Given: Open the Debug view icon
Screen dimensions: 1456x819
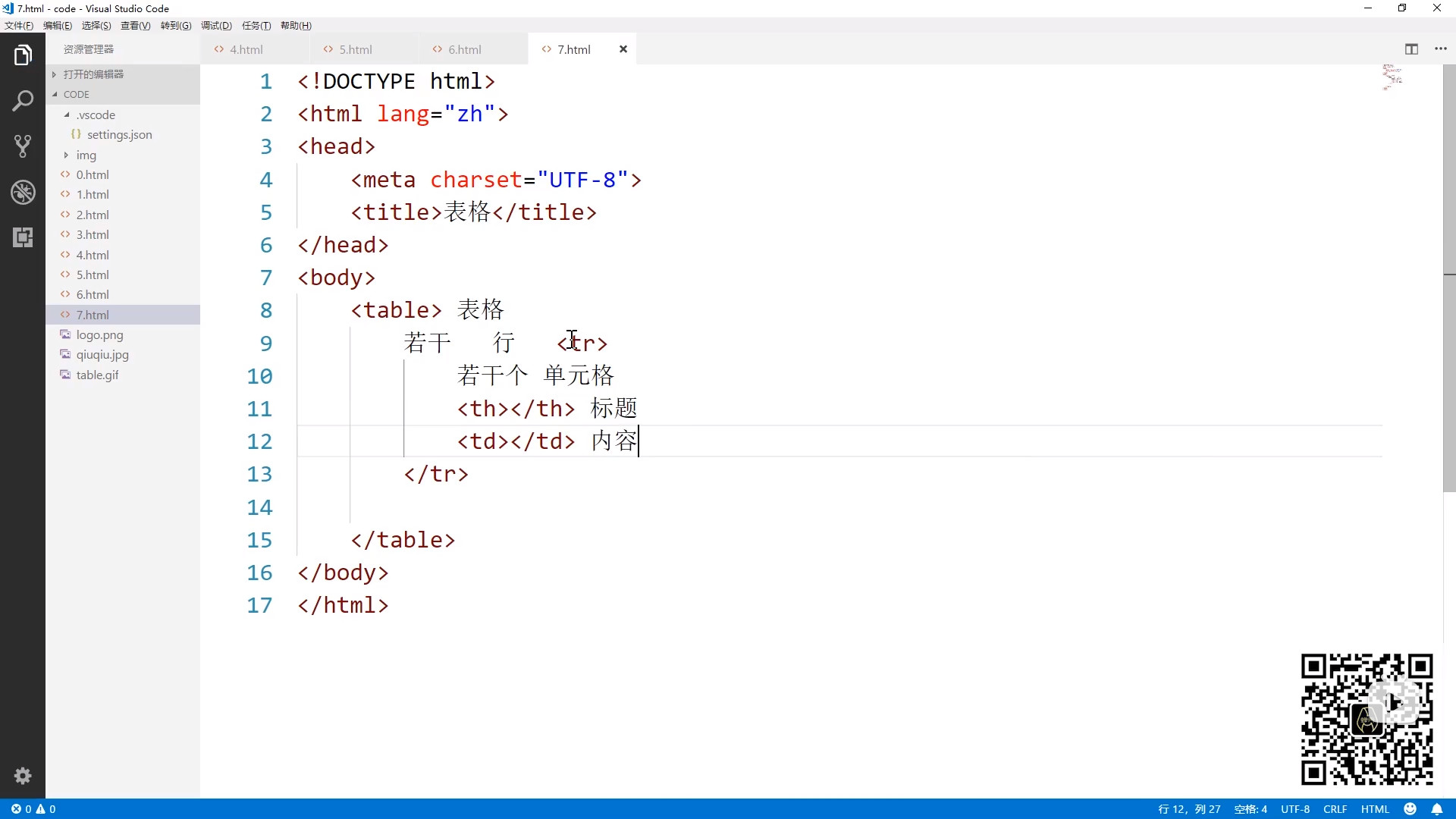Looking at the screenshot, I should (x=23, y=192).
